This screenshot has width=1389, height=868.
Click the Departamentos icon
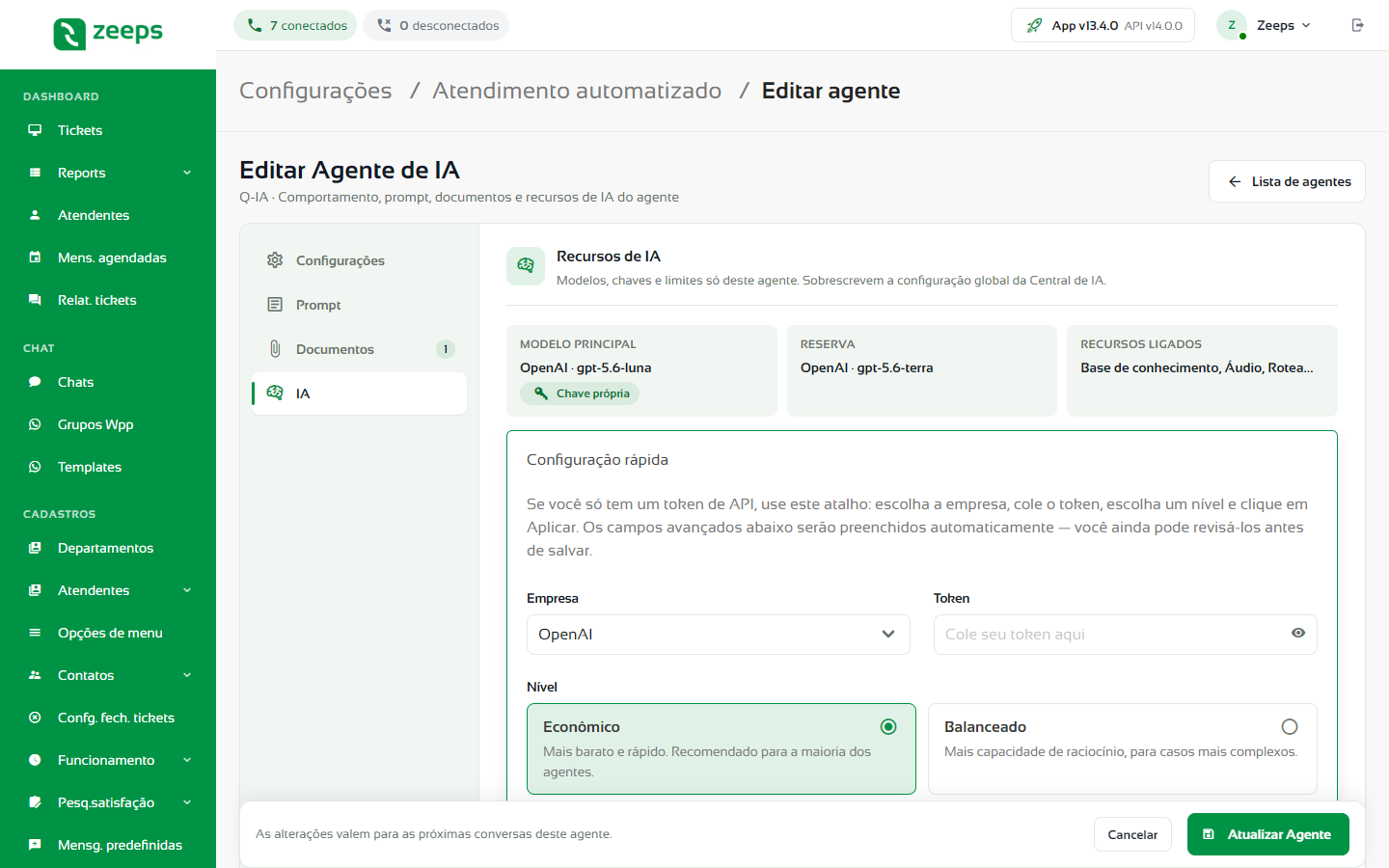coord(35,548)
